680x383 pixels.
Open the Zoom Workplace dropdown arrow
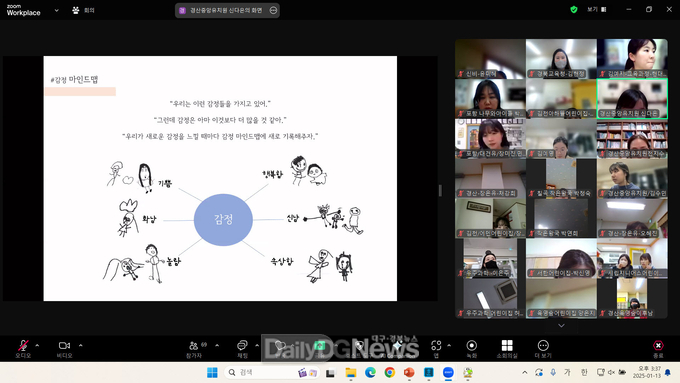(56, 10)
